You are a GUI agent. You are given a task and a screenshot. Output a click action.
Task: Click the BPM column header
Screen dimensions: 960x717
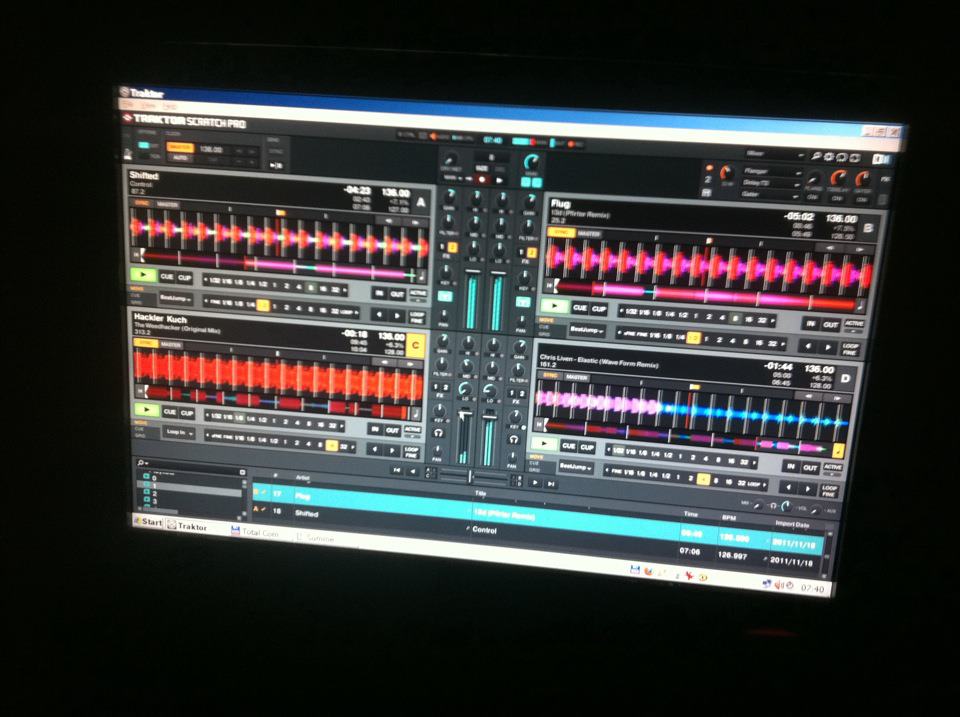point(728,517)
